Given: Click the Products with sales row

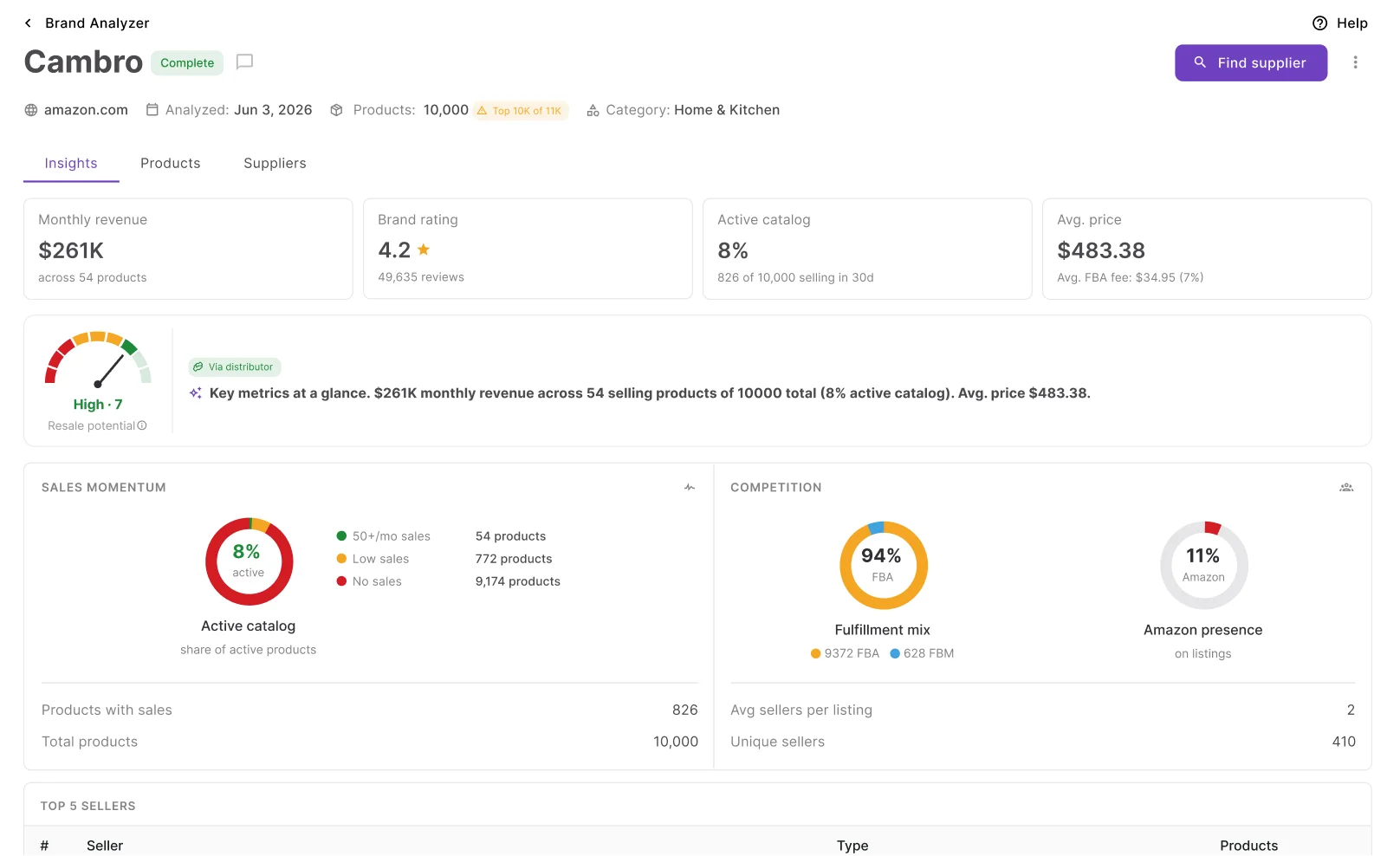Looking at the screenshot, I should [370, 710].
